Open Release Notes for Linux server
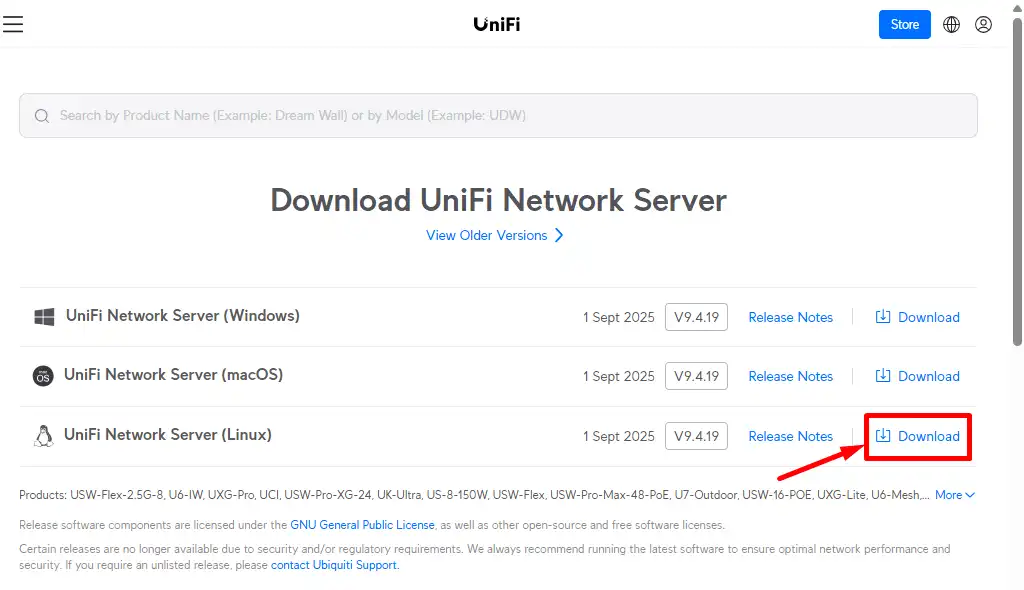Screen dimensions: 1024x590 (x=790, y=436)
